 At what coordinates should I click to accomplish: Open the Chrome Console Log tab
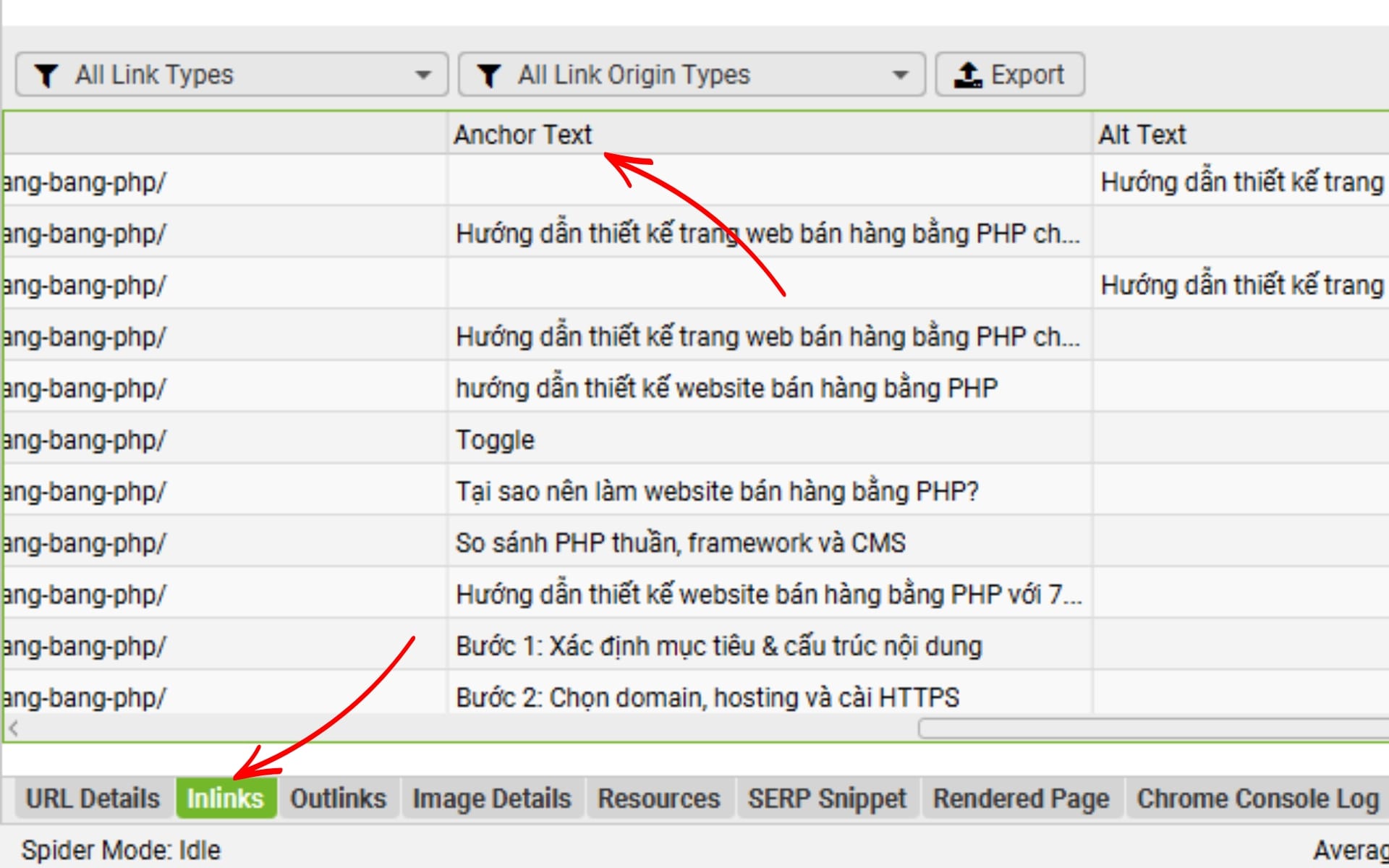pyautogui.click(x=1257, y=799)
